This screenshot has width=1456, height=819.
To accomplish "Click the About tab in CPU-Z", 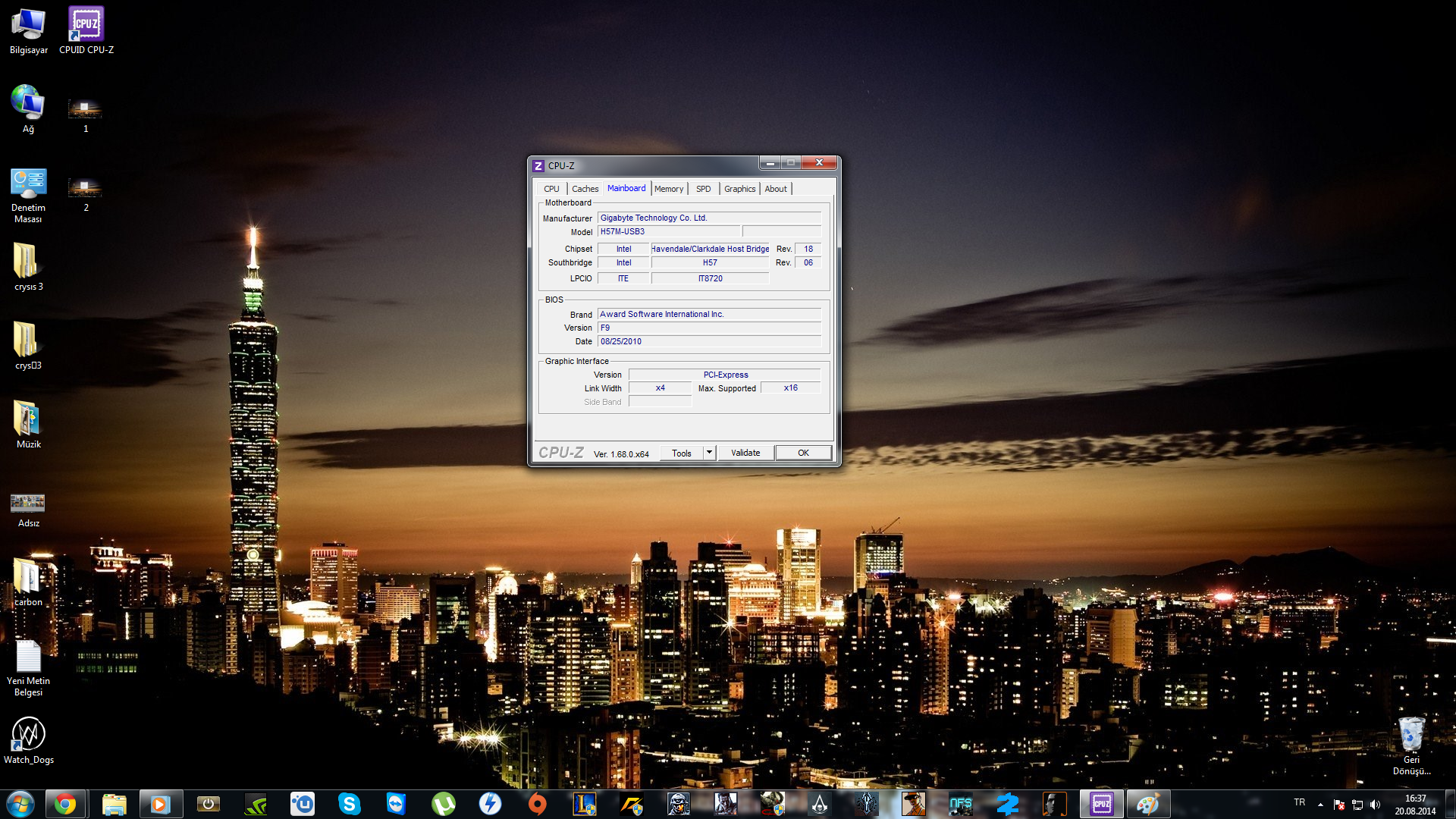I will [x=775, y=188].
